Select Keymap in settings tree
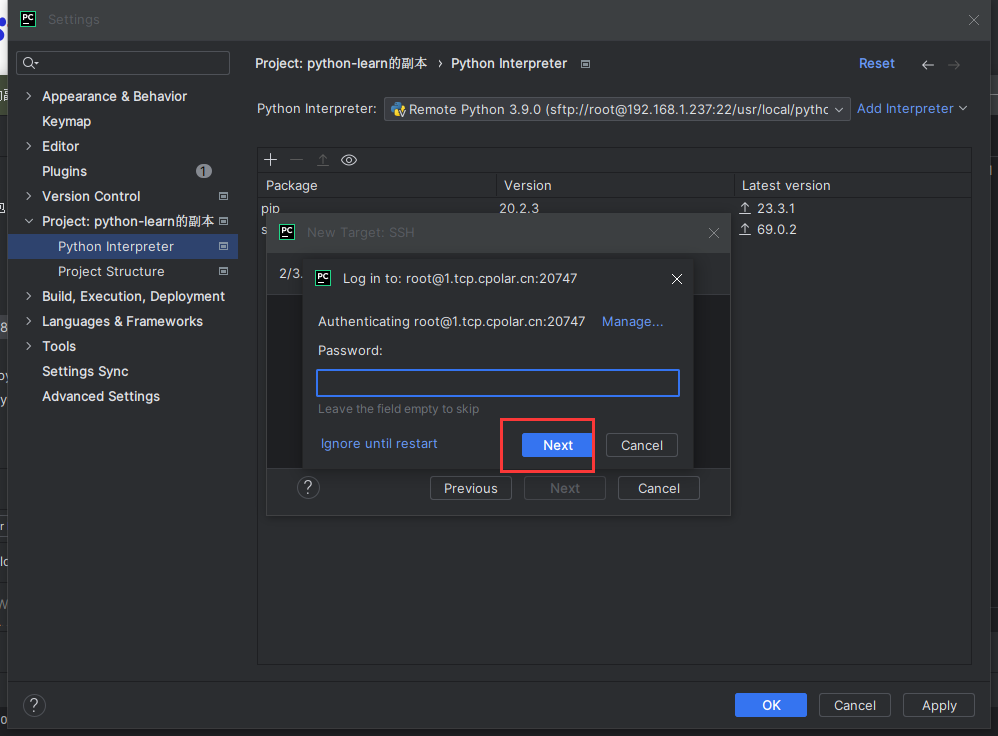This screenshot has width=998, height=736. (66, 121)
